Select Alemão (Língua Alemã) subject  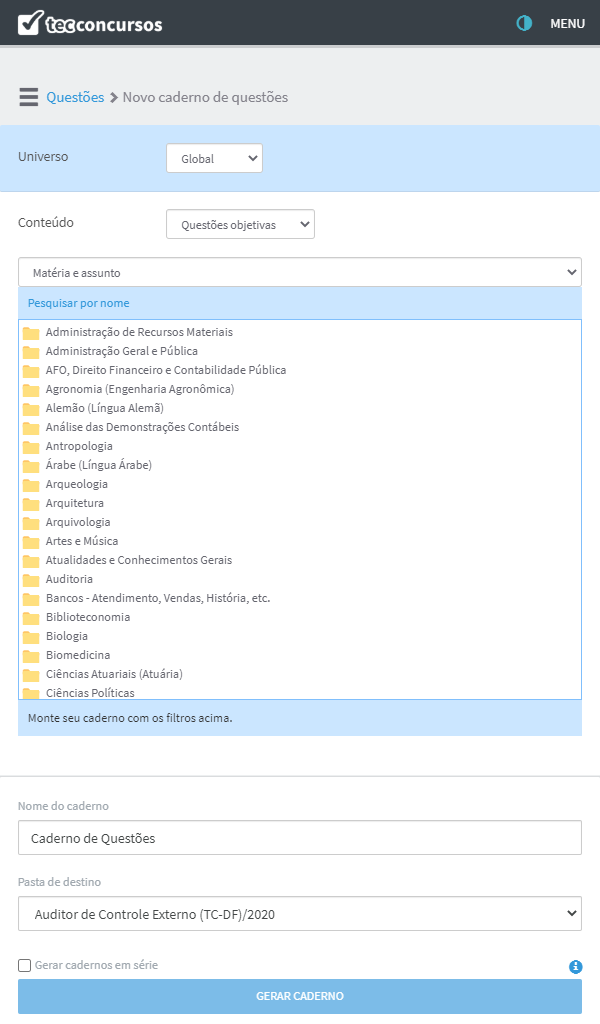(x=104, y=408)
